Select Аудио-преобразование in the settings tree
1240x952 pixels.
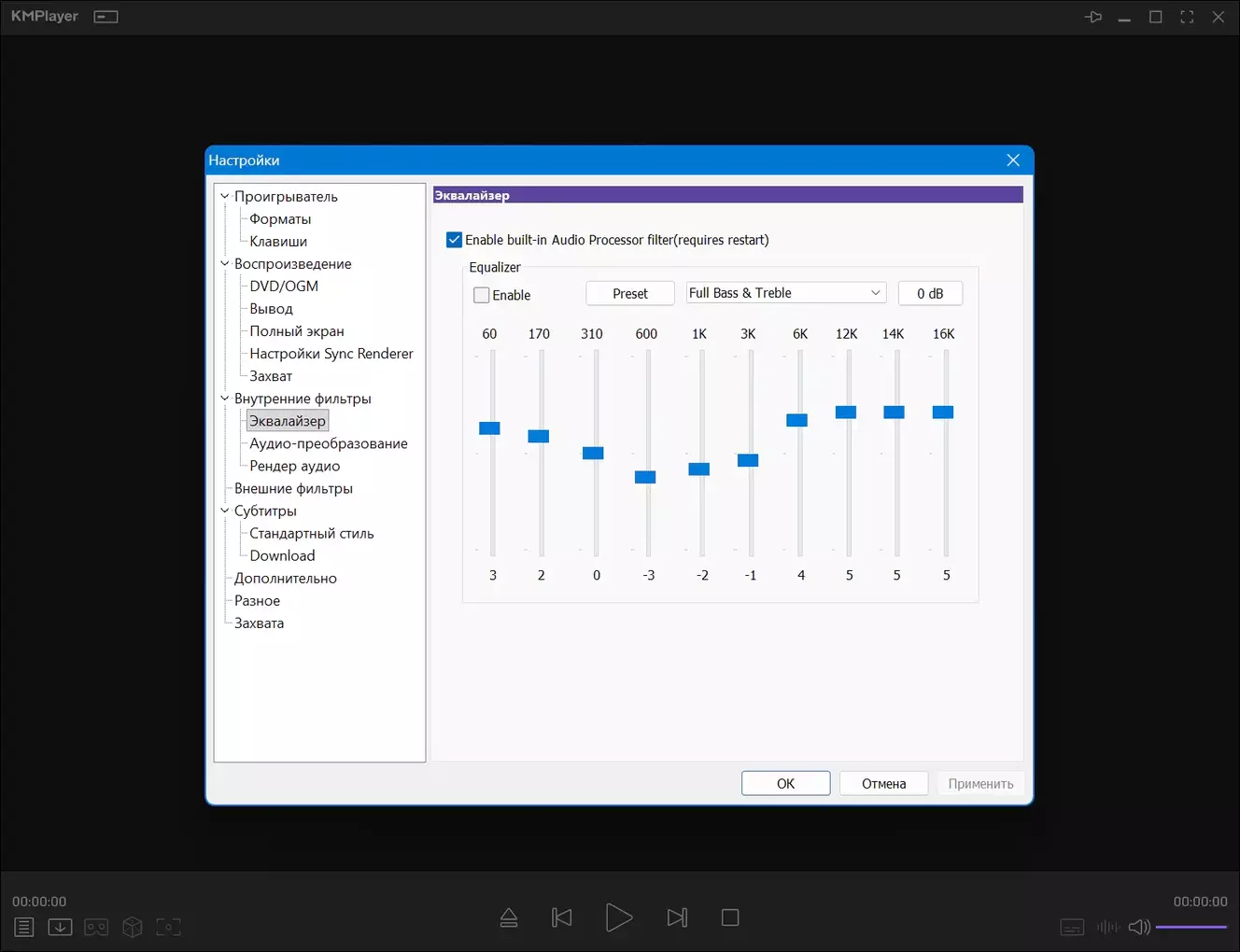coord(328,444)
